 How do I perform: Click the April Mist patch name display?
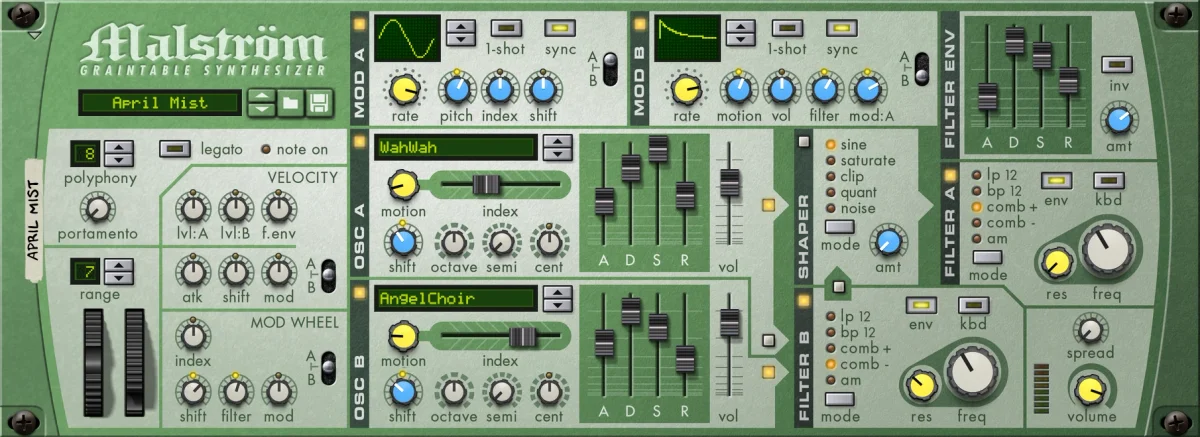pos(161,102)
